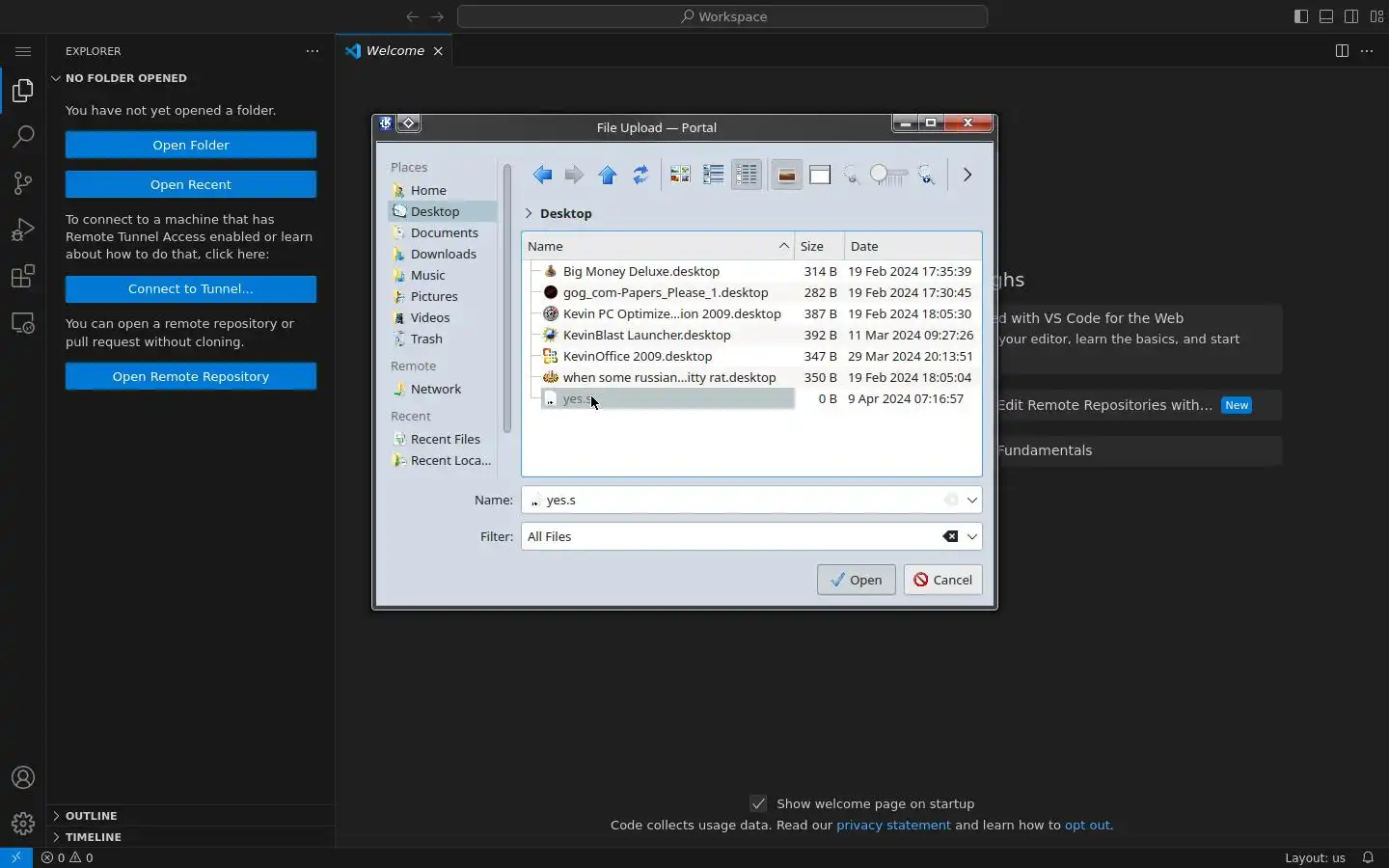Toggle secondary sidebar layout icon
Screen dimensions: 1389x868
[1351, 16]
